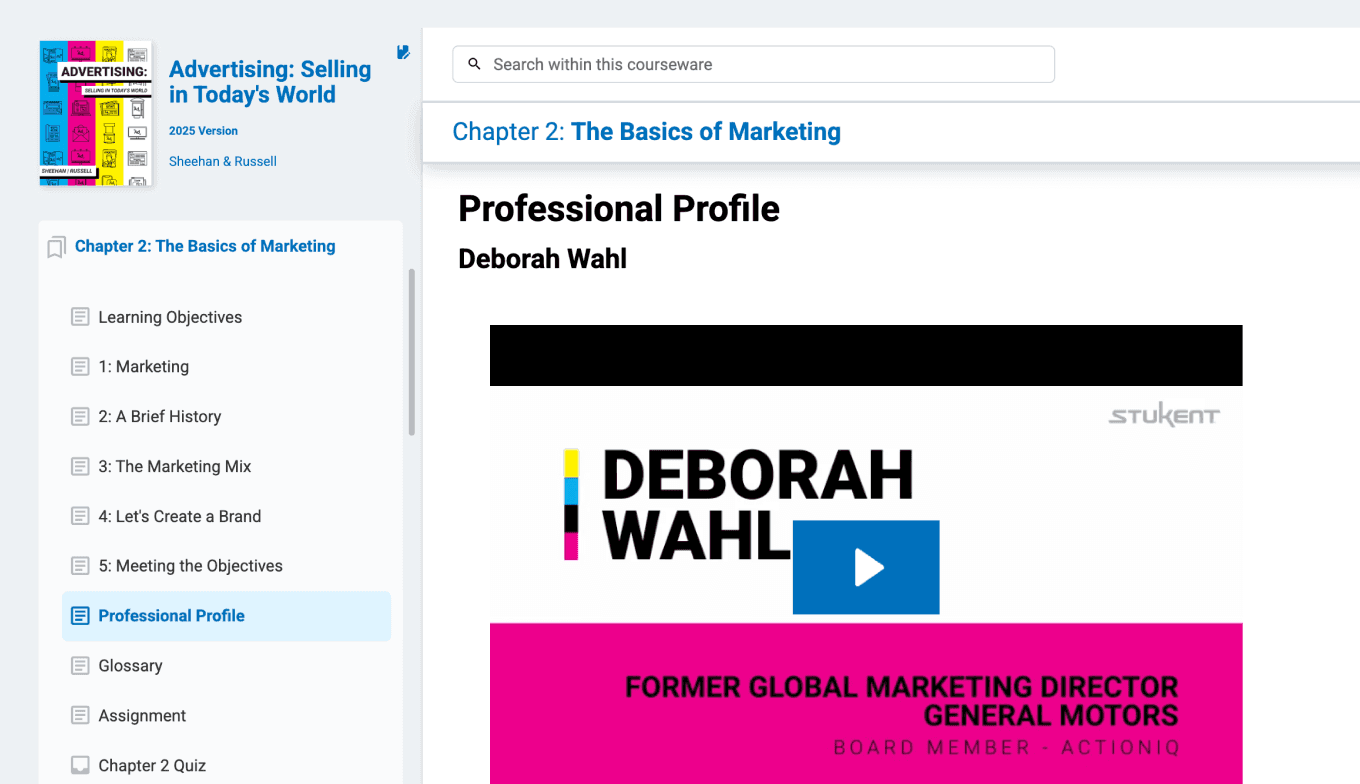Click the page icon beside Learning Objectives

coord(80,317)
